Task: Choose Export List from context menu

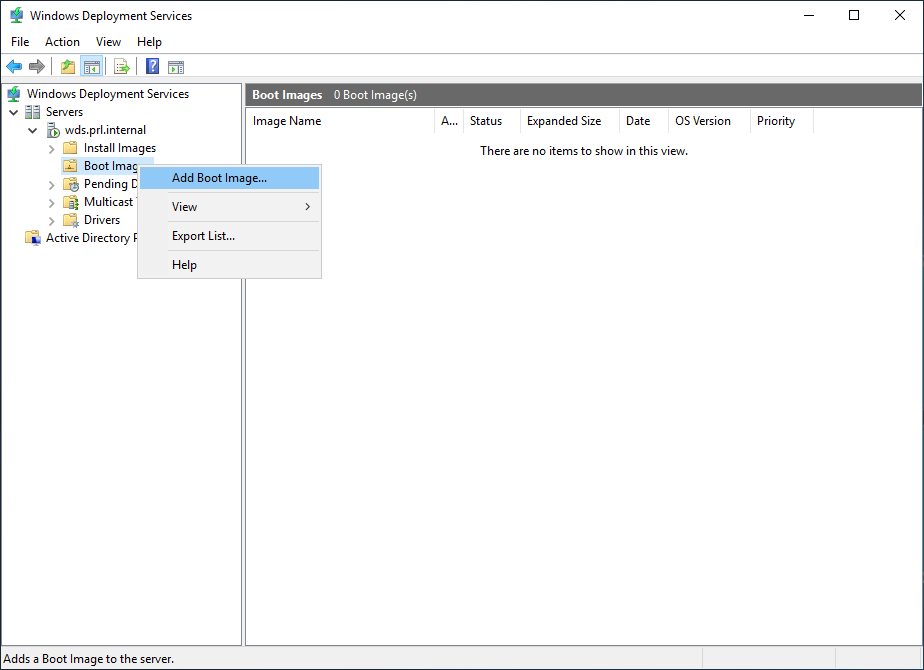Action: 230,236
